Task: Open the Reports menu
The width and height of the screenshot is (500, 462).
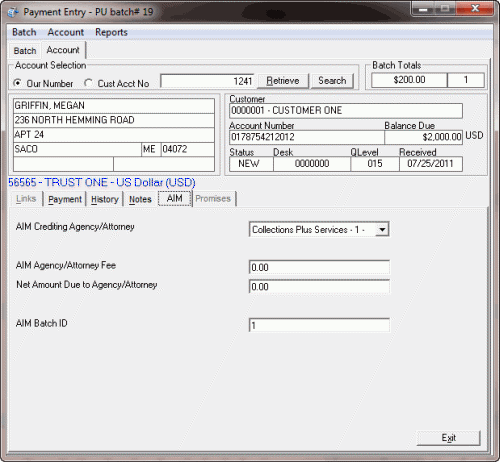Action: click(x=111, y=32)
